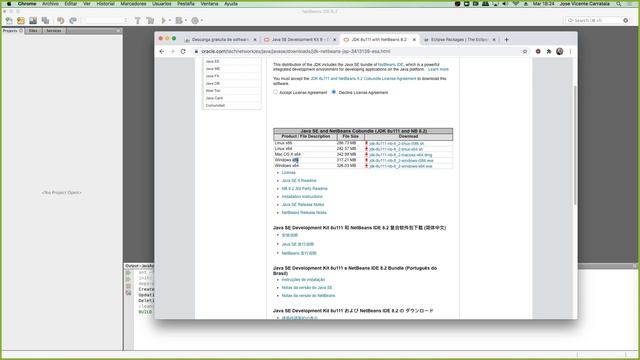Reload the Oracle page in Chrome
Image resolution: width=640 pixels, height=360 pixels.
pyautogui.click(x=183, y=51)
